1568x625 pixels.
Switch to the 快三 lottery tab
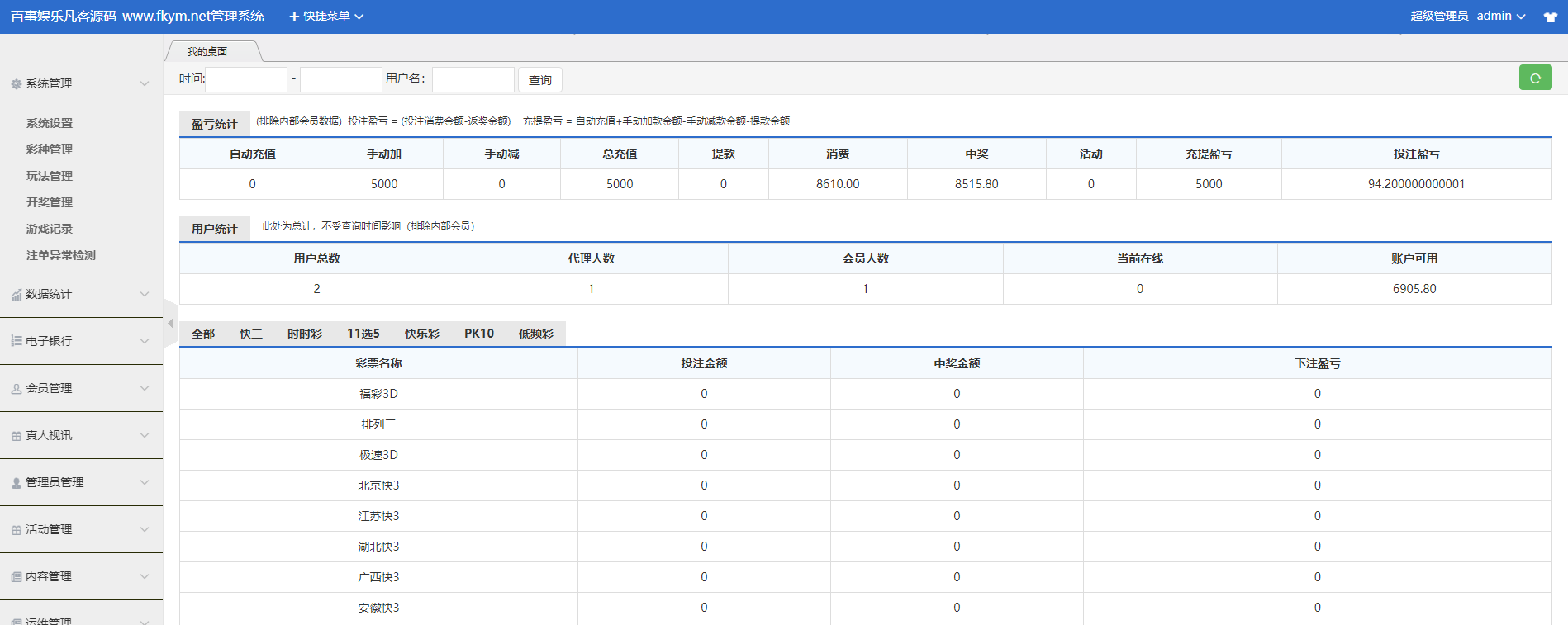click(250, 334)
